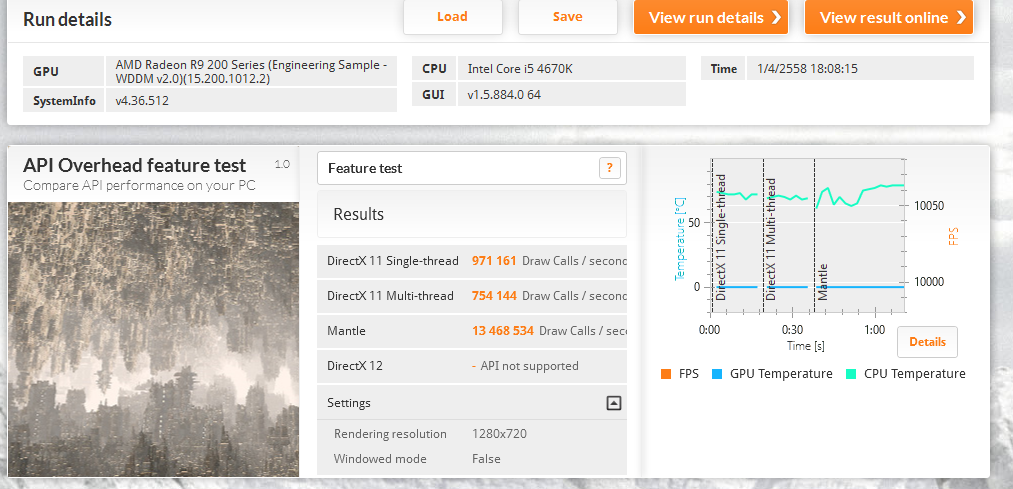The image size is (1013, 489).
Task: Click the orange FPS legend swatch
Action: click(x=666, y=374)
